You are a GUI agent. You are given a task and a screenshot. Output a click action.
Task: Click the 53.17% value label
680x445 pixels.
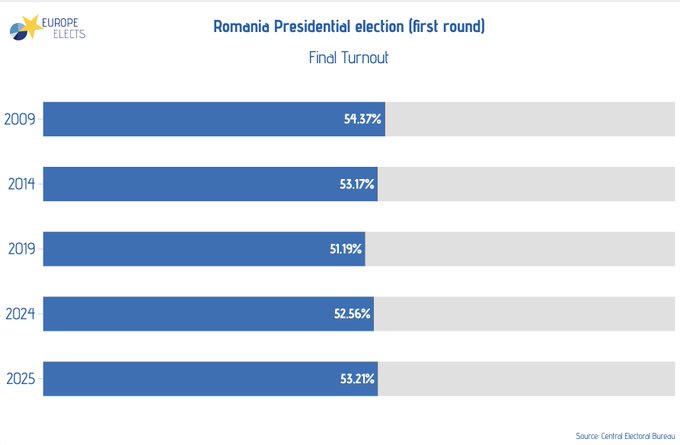tap(355, 184)
